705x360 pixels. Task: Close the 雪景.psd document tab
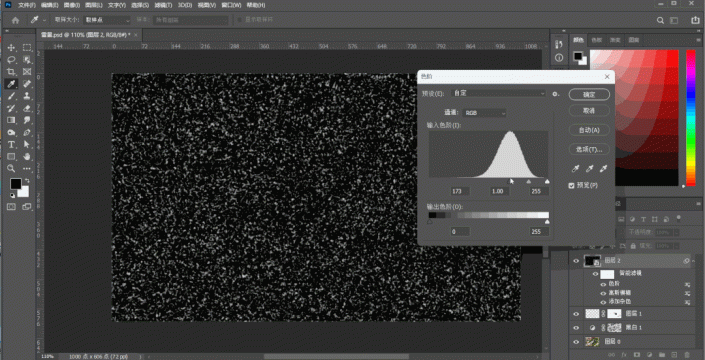pos(135,35)
